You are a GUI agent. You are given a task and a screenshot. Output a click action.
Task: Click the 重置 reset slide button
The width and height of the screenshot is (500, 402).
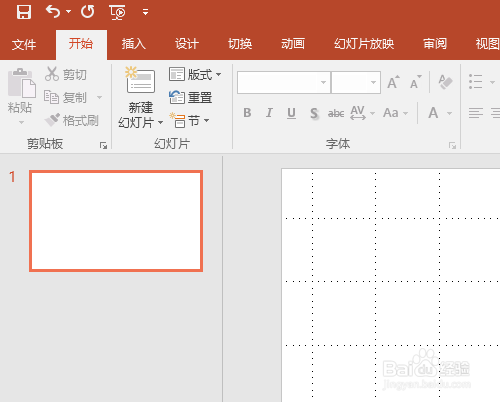[190, 97]
